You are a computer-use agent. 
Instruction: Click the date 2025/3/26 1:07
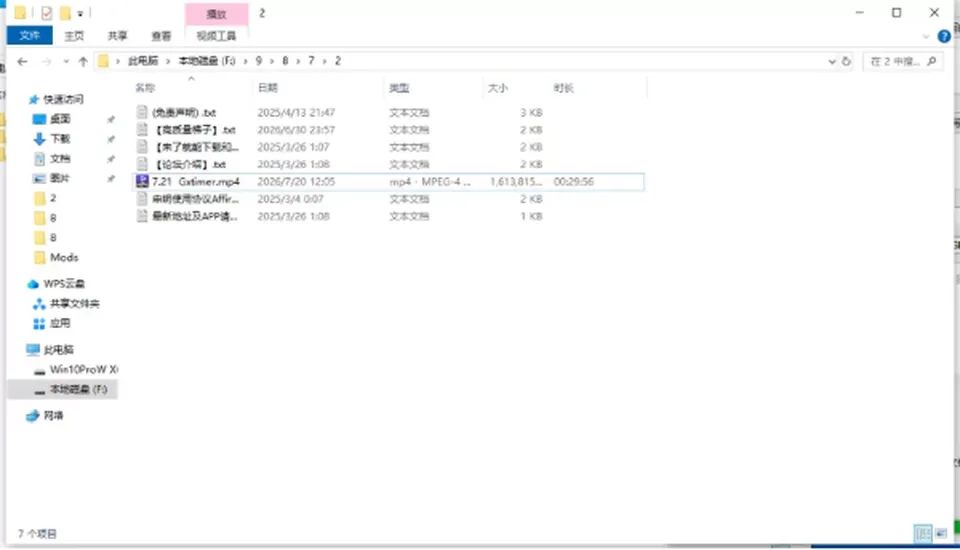293,147
